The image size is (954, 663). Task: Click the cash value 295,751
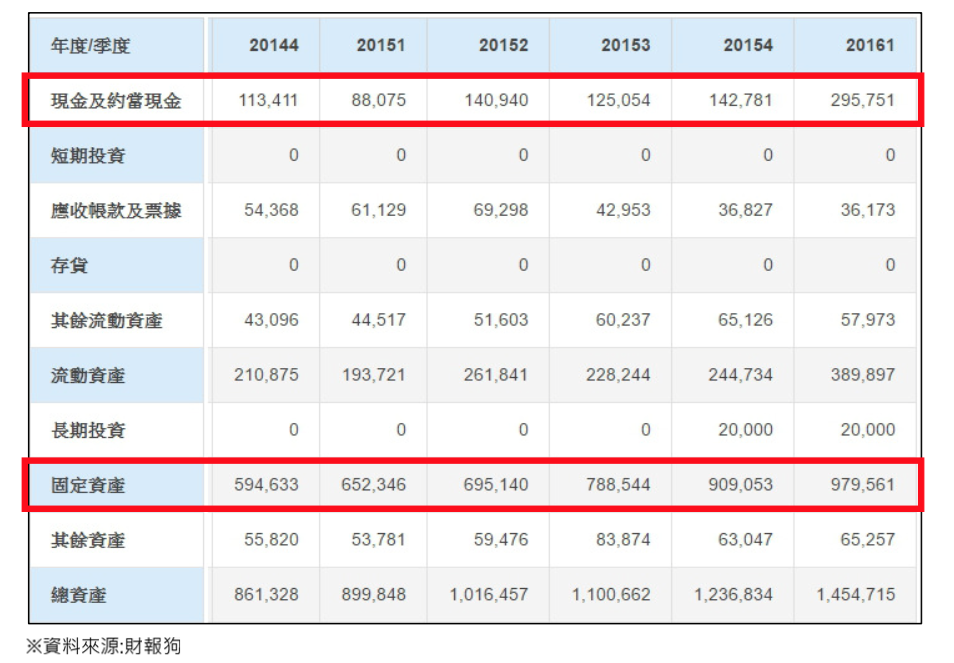click(x=862, y=101)
